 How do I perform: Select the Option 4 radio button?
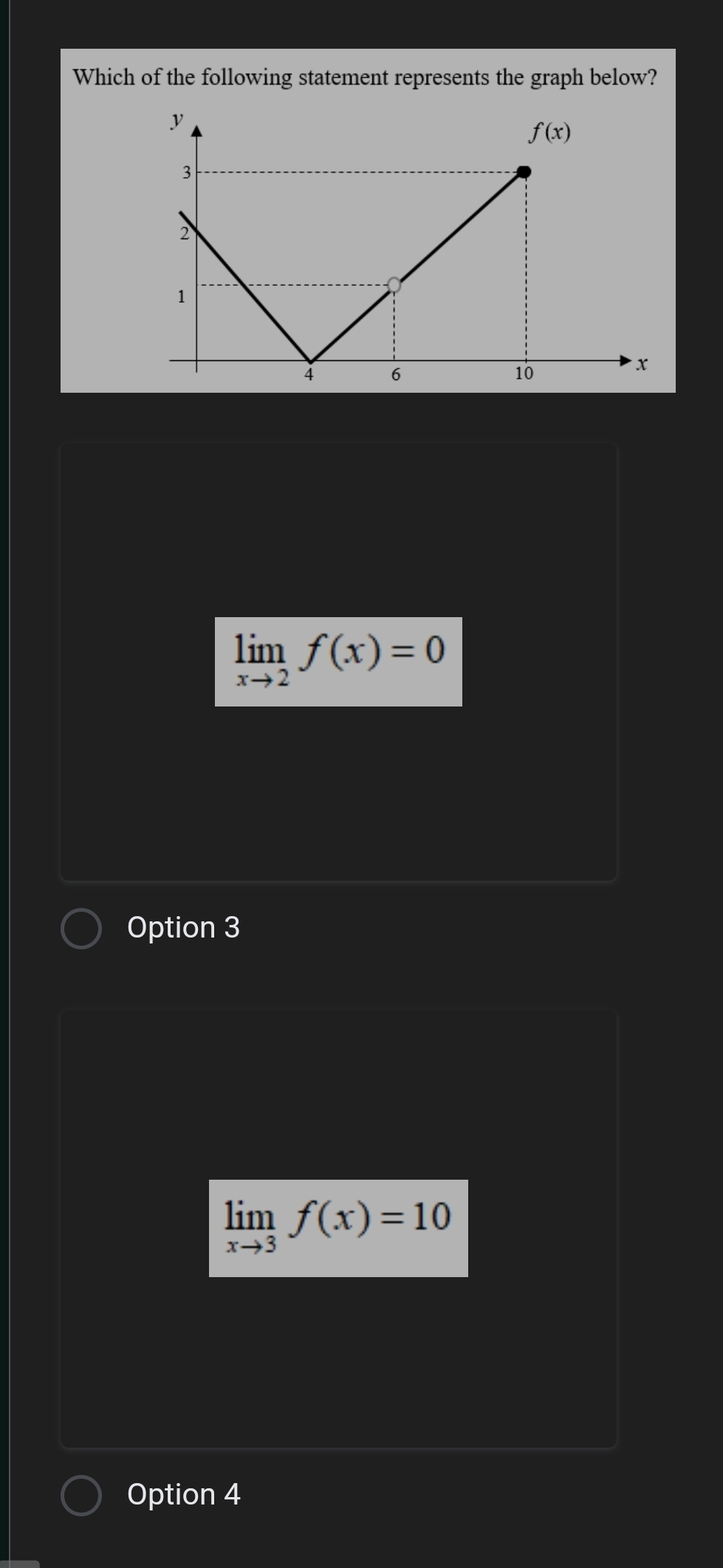click(81, 1495)
